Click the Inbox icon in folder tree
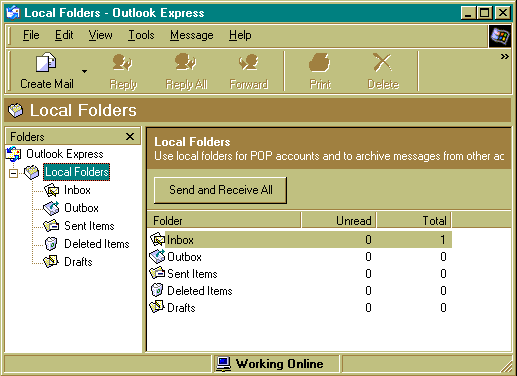The width and height of the screenshot is (517, 376). pos(52,190)
